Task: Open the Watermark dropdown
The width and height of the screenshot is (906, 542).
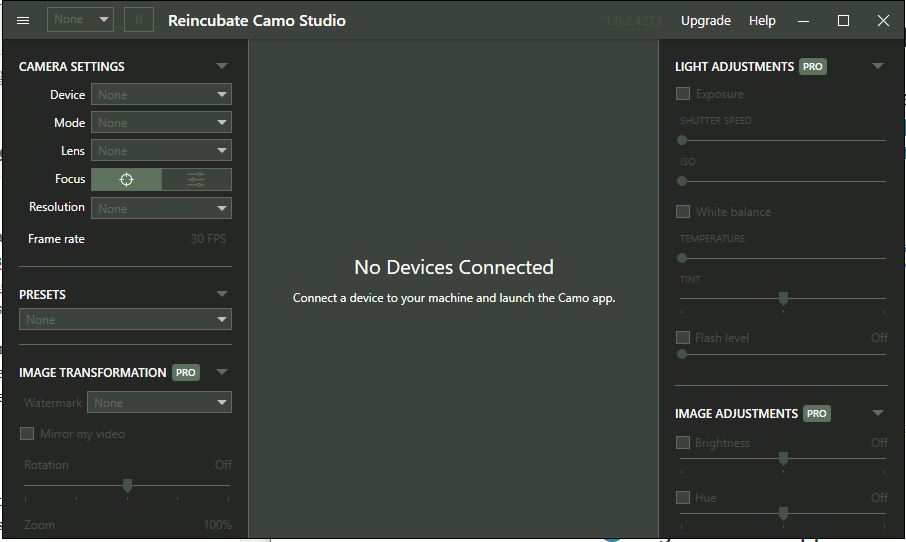Action: pyautogui.click(x=159, y=403)
